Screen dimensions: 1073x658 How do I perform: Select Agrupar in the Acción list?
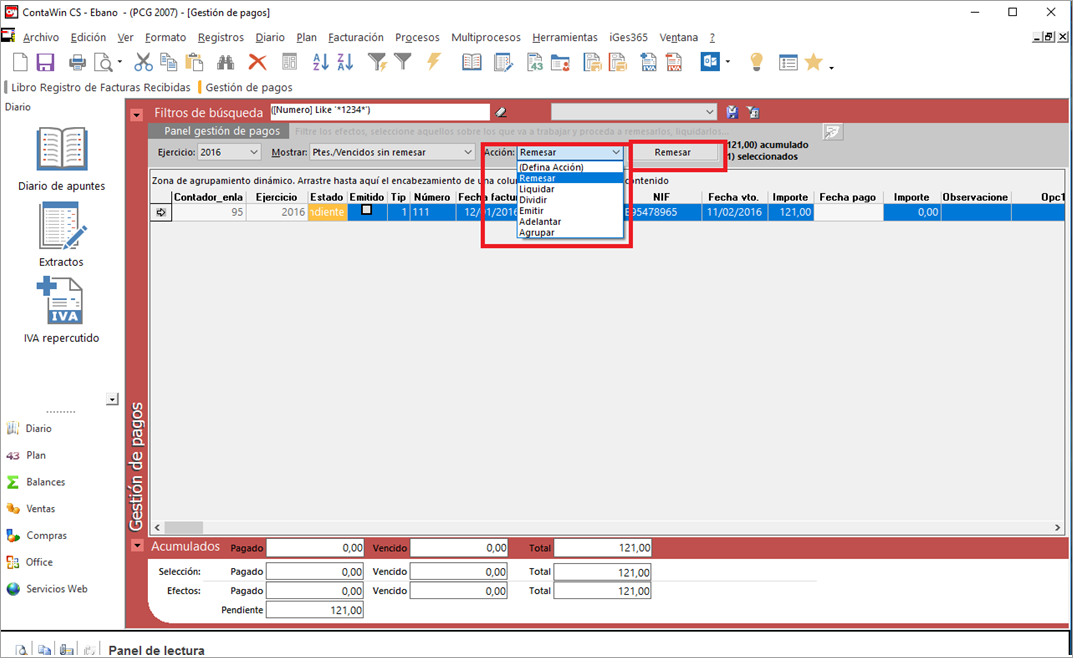[571, 233]
